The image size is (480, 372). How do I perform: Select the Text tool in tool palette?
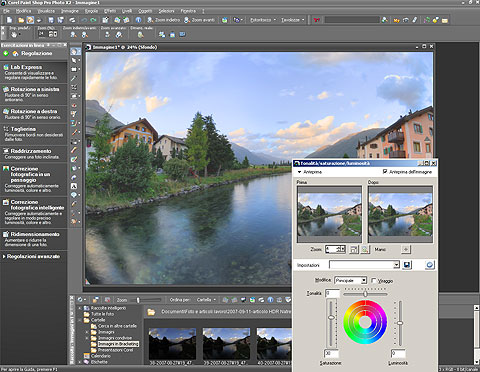coord(74,186)
